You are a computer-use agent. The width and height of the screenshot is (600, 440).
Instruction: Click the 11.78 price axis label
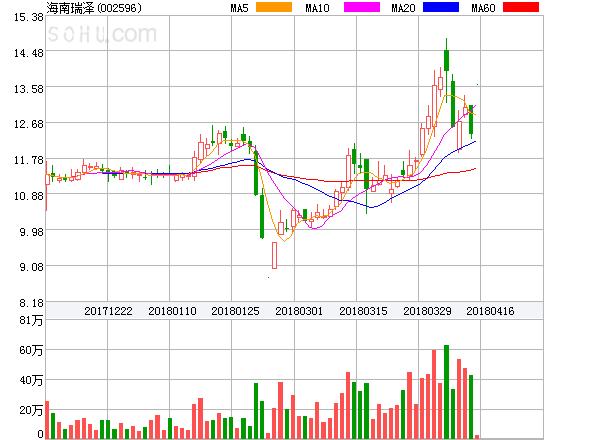[x=29, y=160]
